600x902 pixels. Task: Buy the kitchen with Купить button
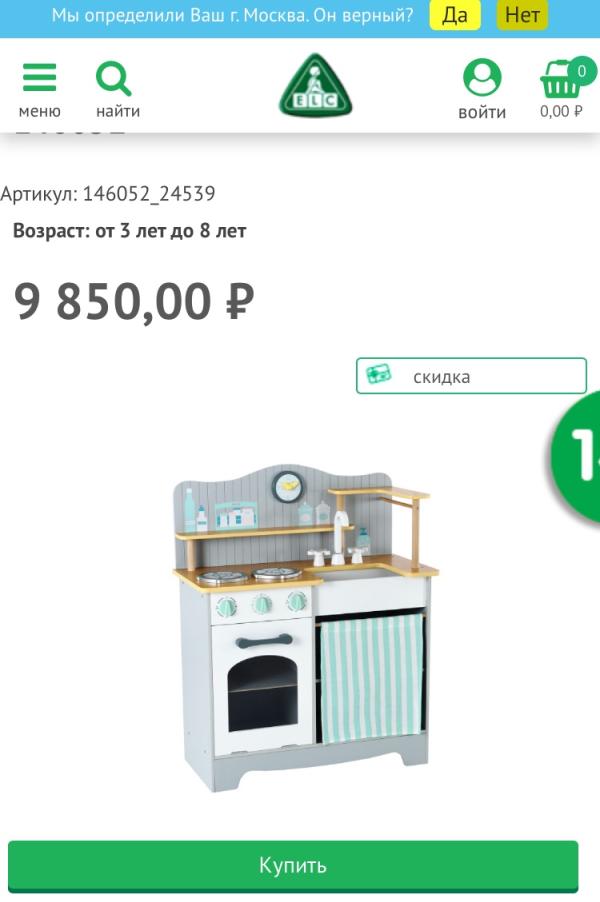pyautogui.click(x=293, y=866)
